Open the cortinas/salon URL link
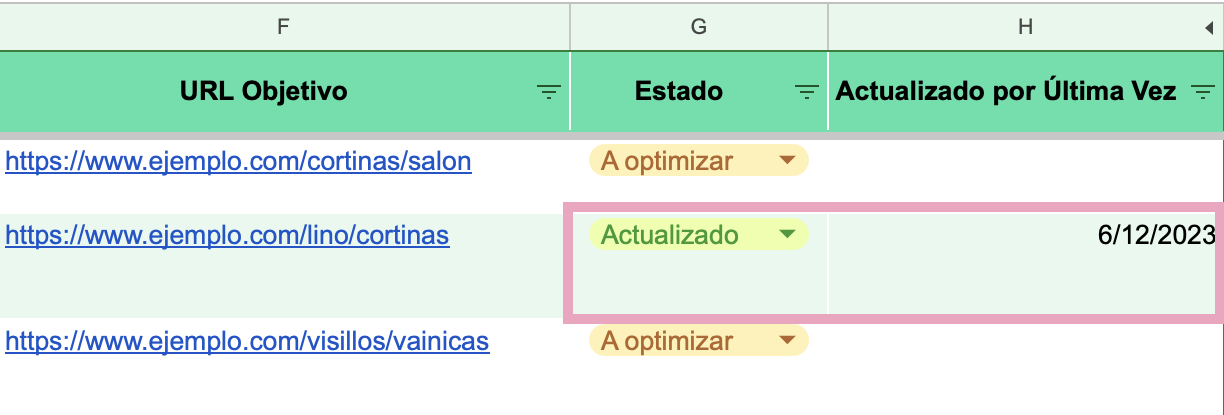This screenshot has width=1224, height=415. 238,160
